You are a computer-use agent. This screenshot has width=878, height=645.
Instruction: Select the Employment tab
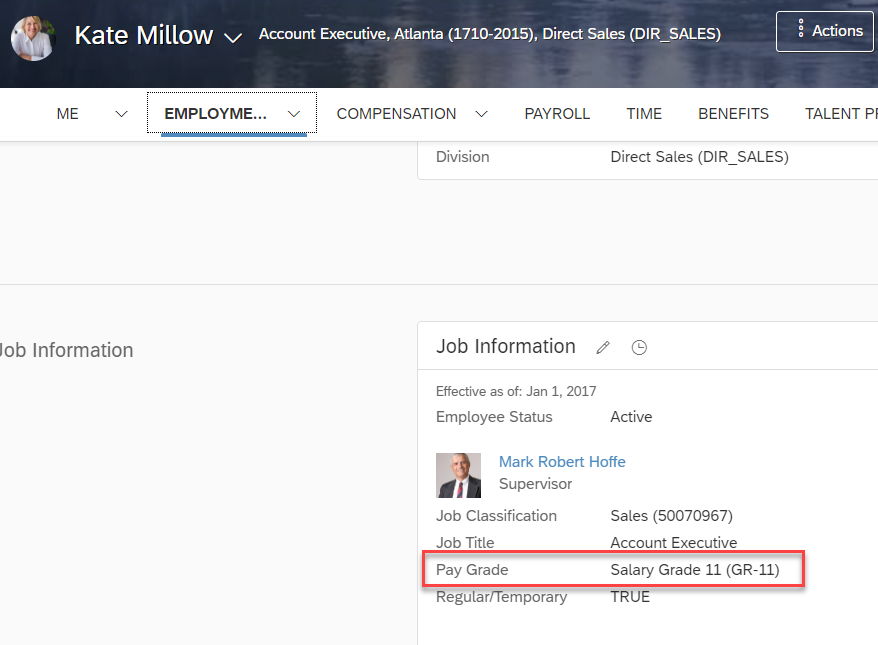(x=216, y=114)
